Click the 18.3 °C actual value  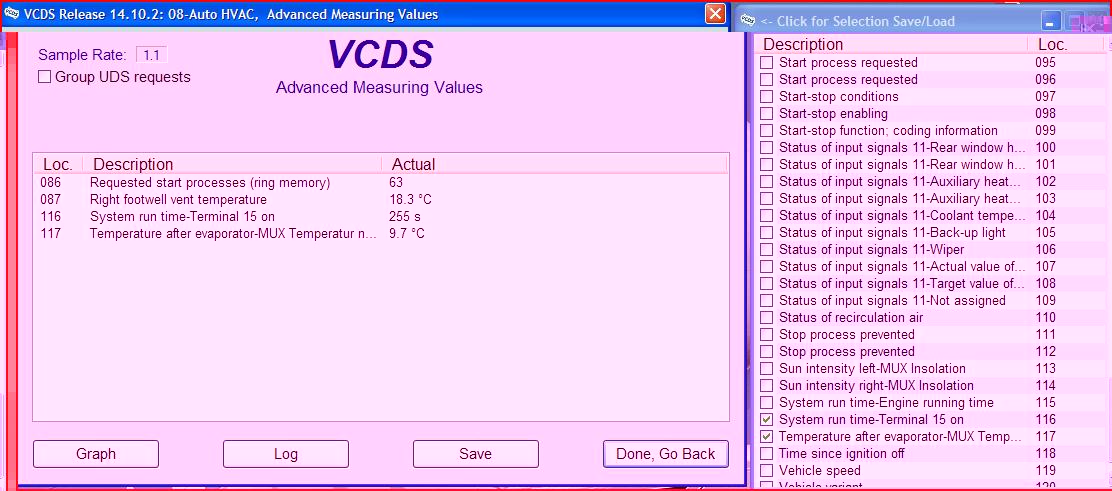(x=410, y=199)
